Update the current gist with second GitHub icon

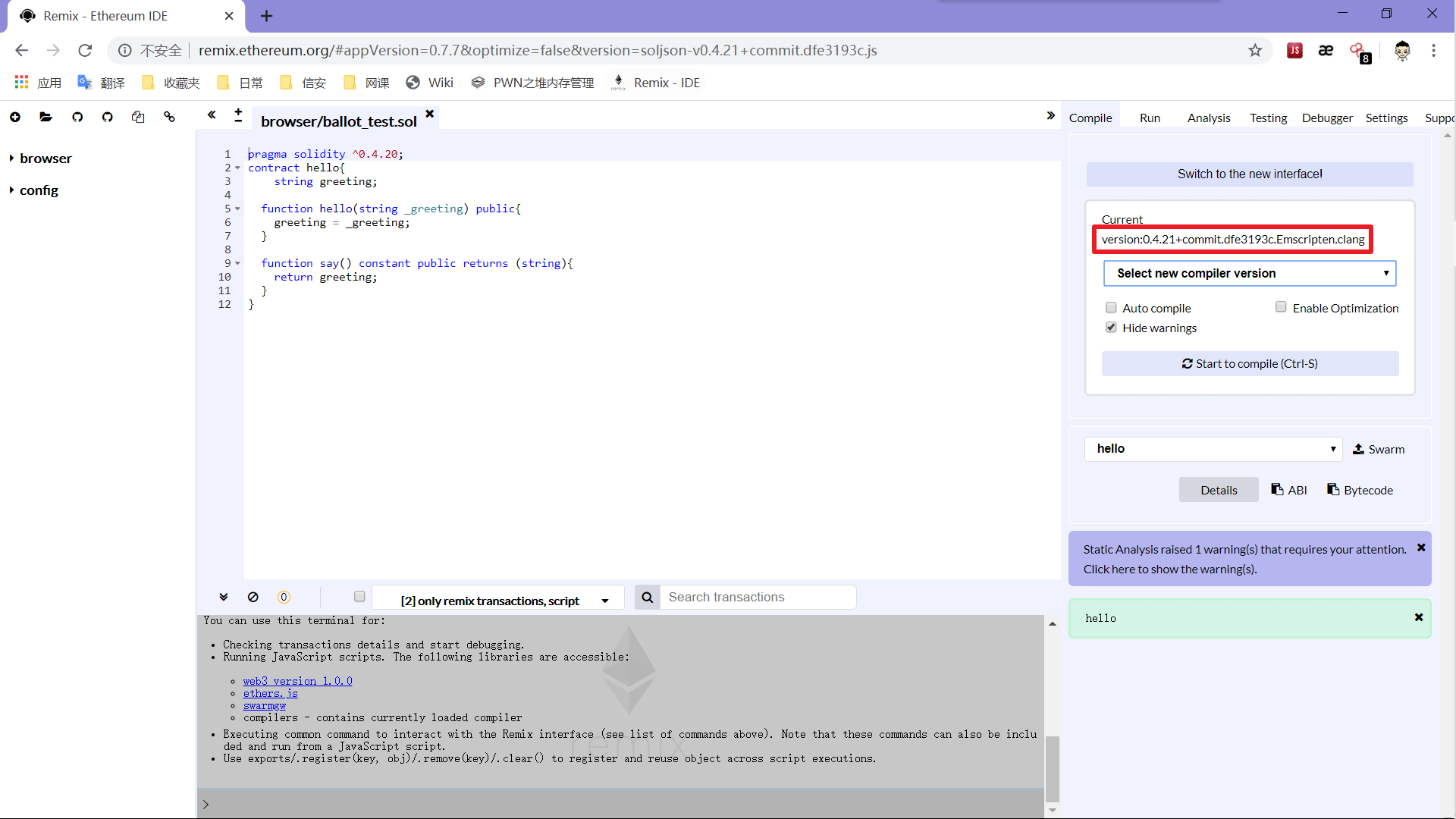coord(108,117)
